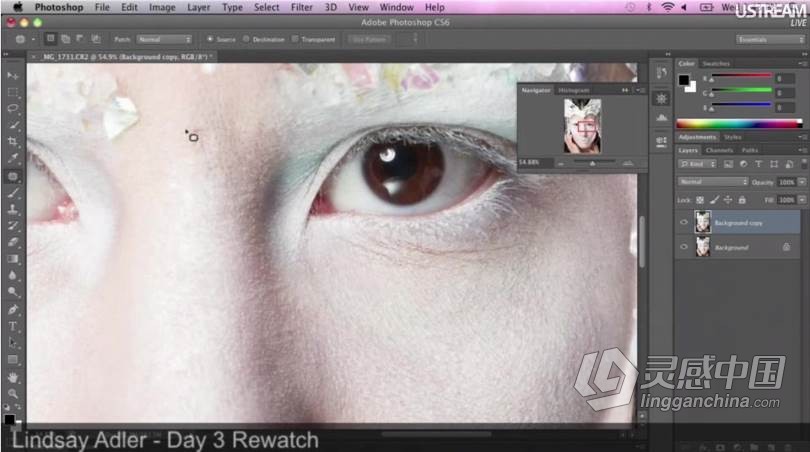Click the Lock image pixels brush icon
Viewport: 810px width, 452px height.
pos(714,199)
